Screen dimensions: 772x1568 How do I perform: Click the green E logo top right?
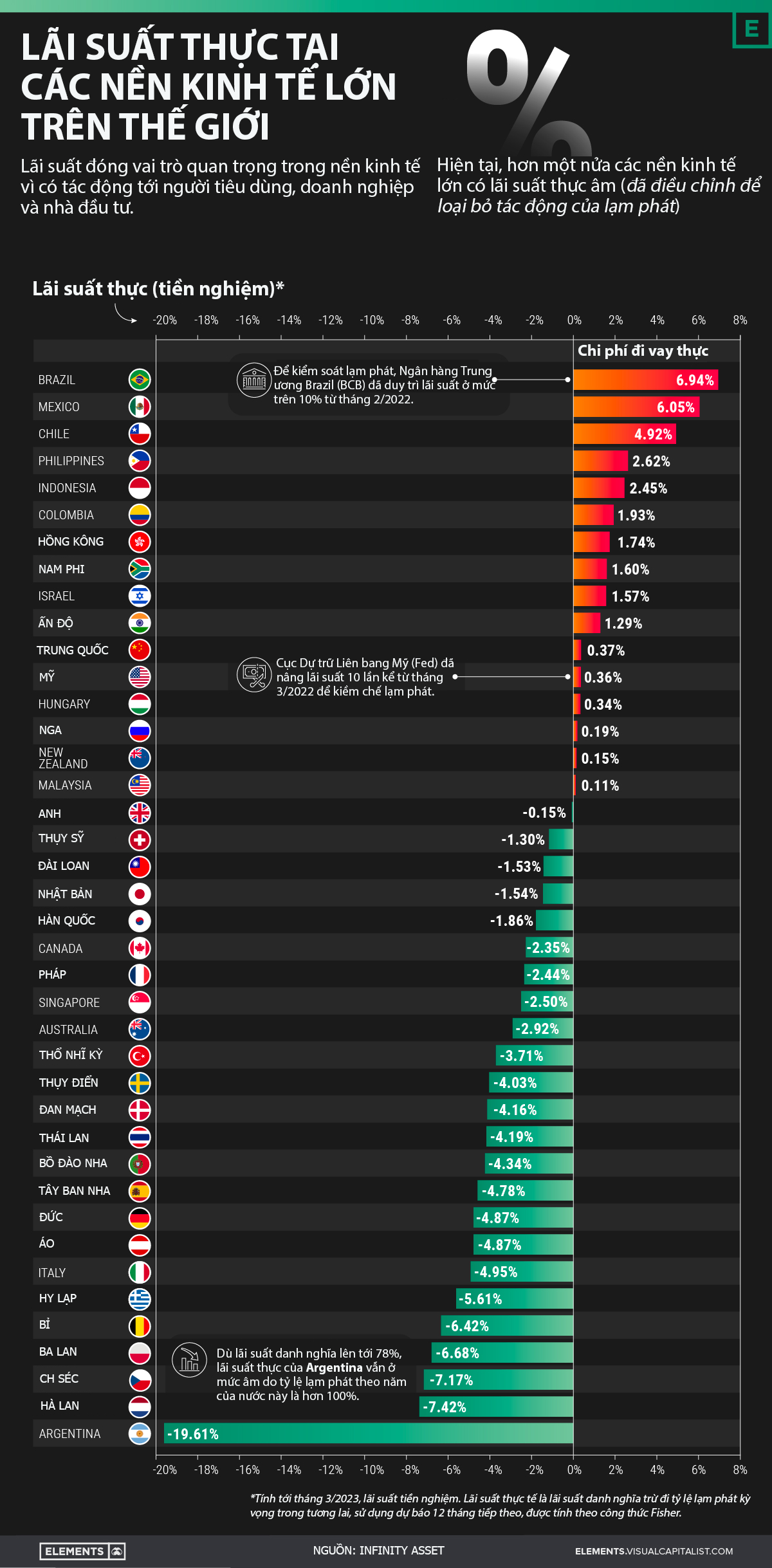(x=751, y=29)
